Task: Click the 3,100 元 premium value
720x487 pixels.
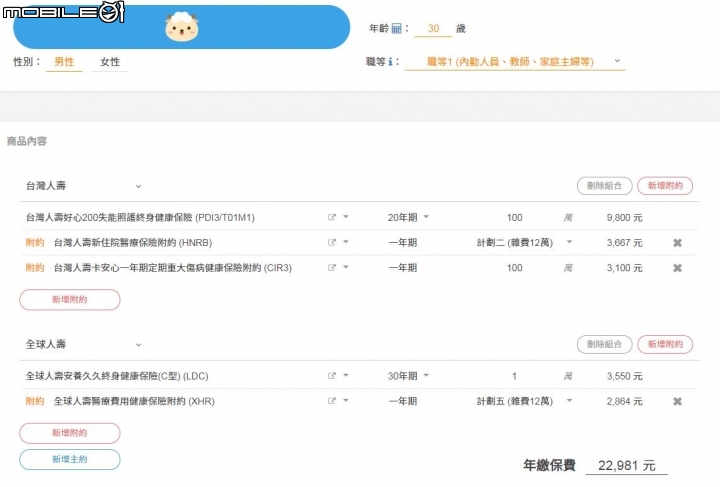Action: (624, 268)
